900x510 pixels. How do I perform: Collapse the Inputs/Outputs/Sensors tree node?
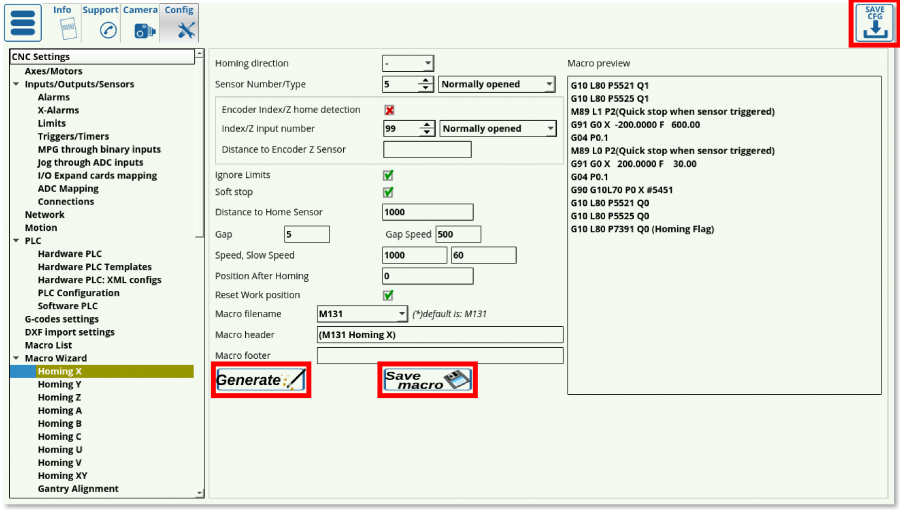(16, 85)
